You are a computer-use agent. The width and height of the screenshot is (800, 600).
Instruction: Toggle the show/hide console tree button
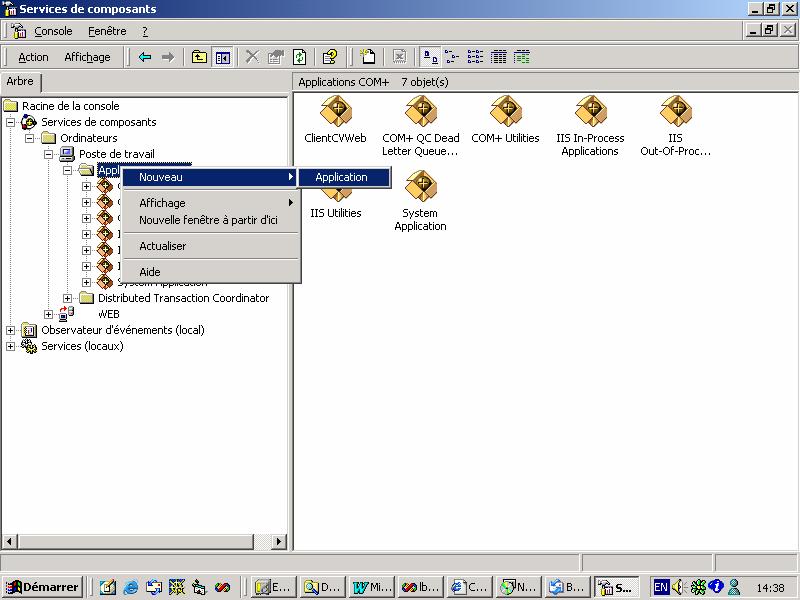pyautogui.click(x=223, y=57)
